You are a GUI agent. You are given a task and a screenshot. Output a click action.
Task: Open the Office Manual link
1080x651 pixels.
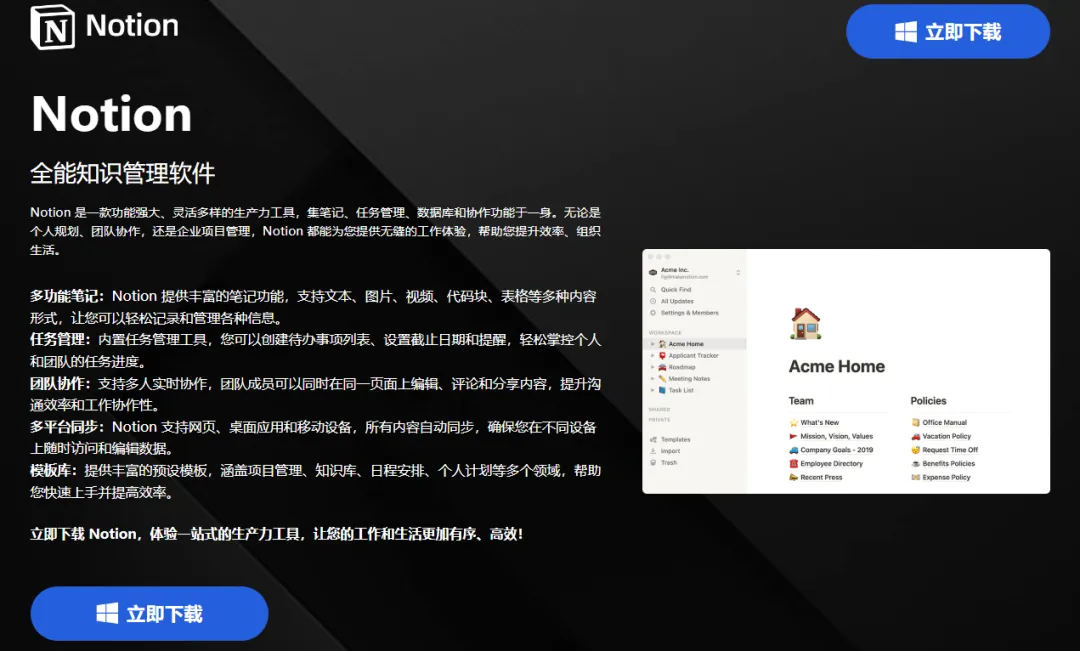(x=939, y=422)
